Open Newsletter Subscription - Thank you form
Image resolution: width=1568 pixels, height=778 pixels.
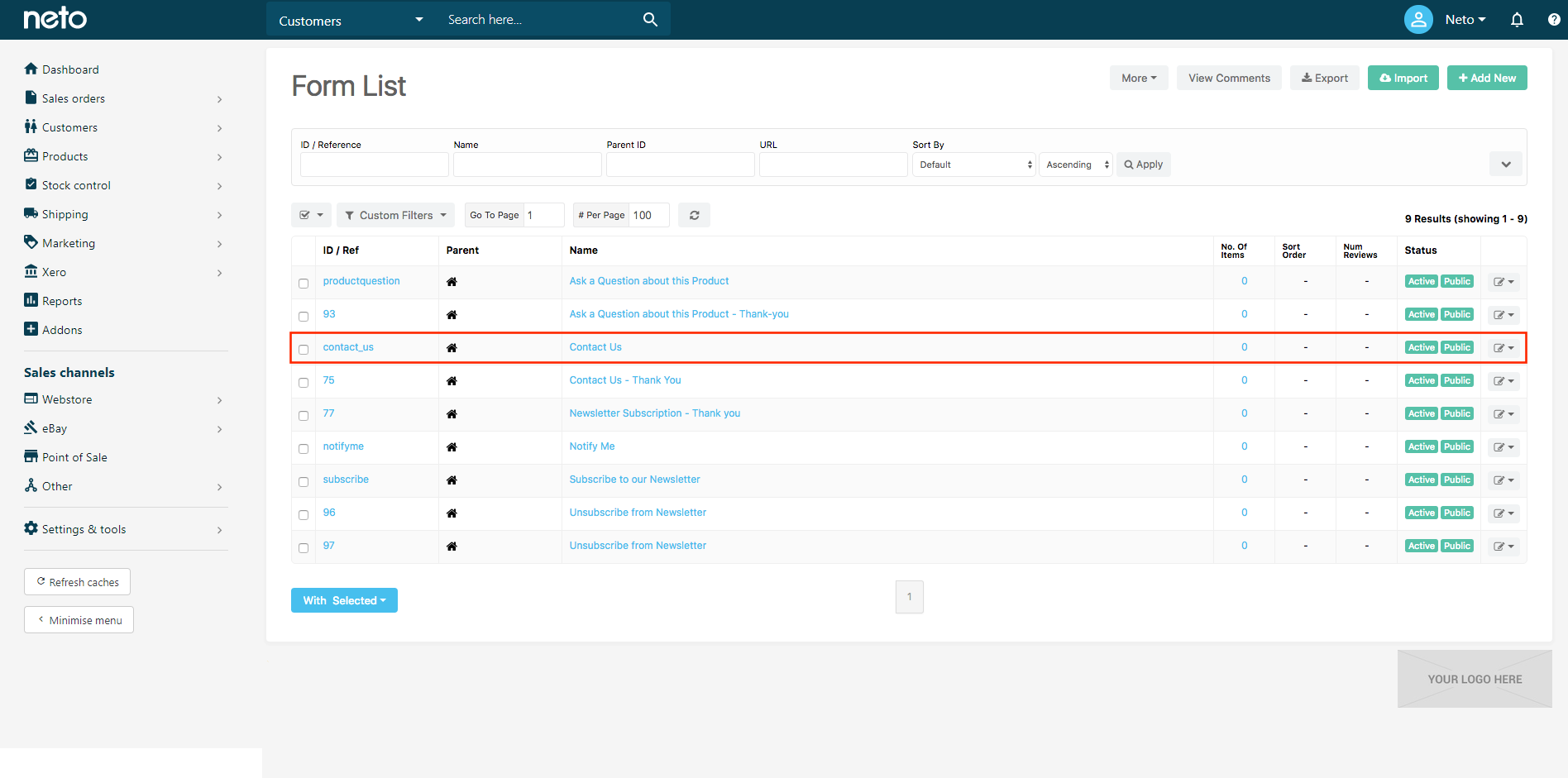point(655,413)
